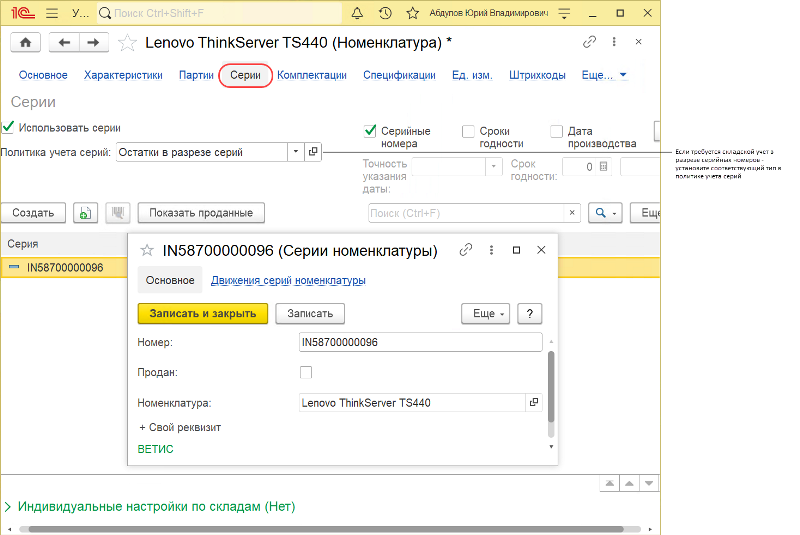This screenshot has height=535, width=800.
Task: Enable the Сроки годности checkbox
Action: [468, 132]
